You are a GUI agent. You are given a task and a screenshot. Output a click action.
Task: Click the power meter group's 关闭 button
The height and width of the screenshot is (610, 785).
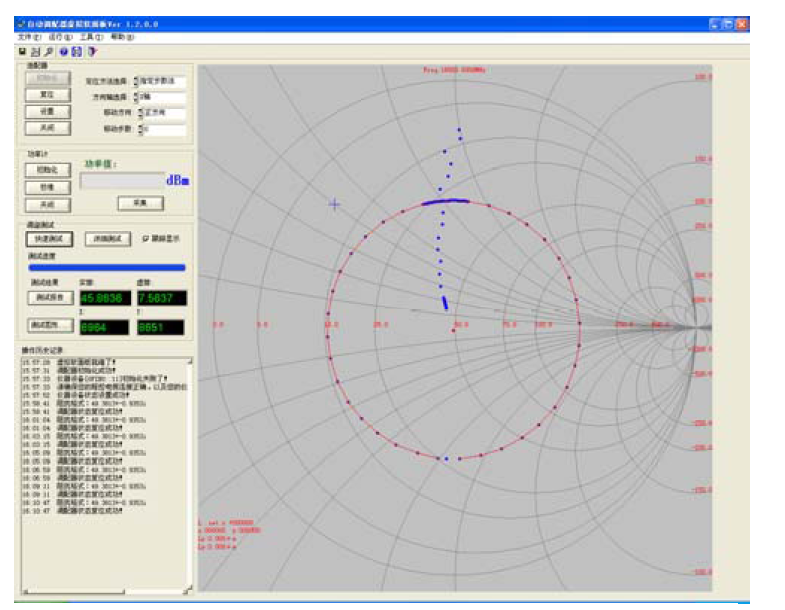pyautogui.click(x=48, y=205)
